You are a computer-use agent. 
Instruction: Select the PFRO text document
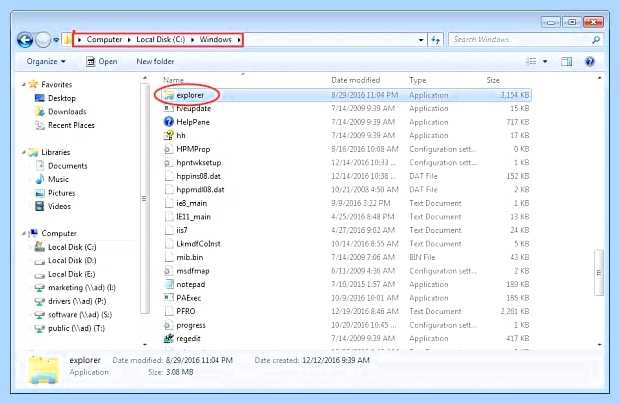186,311
